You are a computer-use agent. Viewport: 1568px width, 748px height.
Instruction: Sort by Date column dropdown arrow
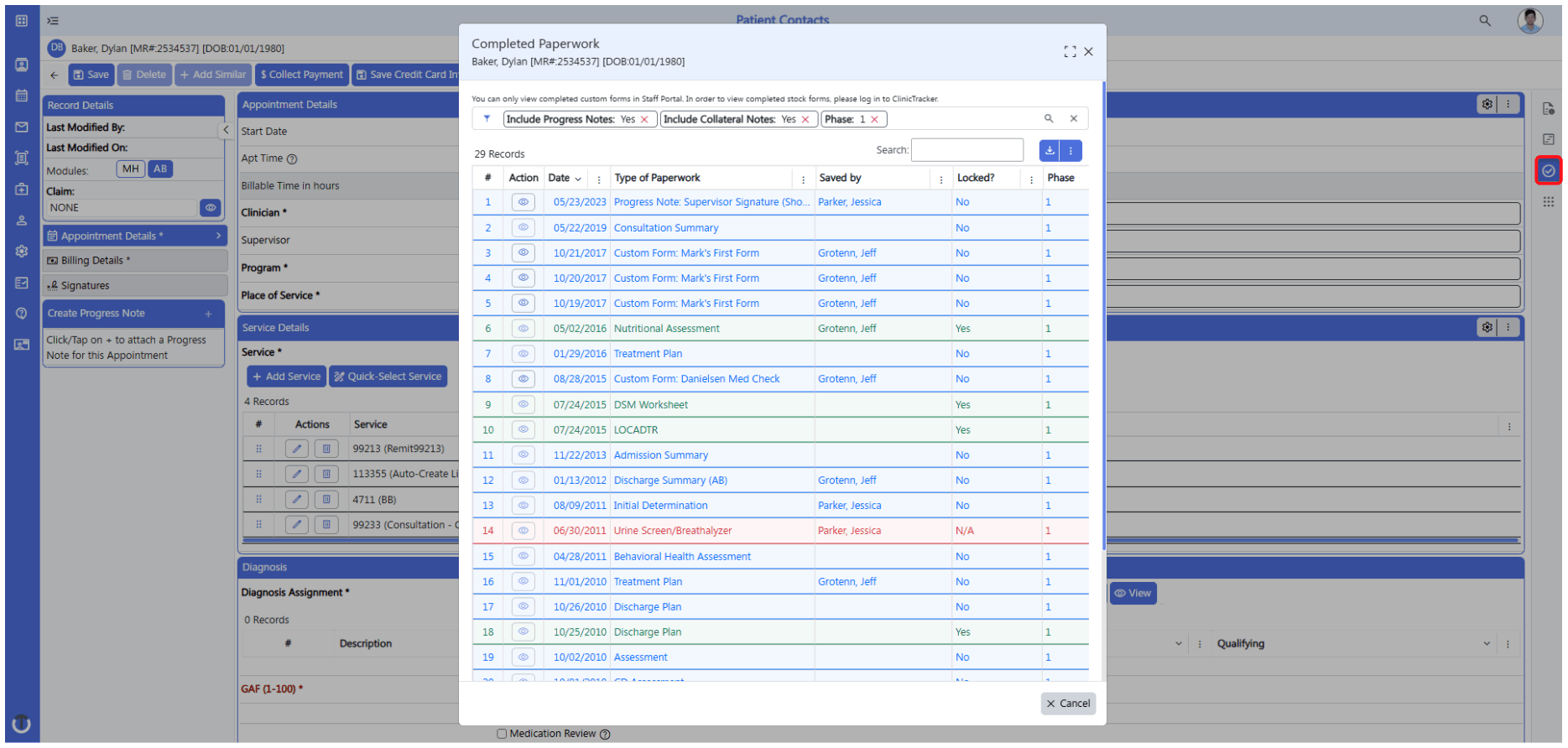tap(578, 179)
